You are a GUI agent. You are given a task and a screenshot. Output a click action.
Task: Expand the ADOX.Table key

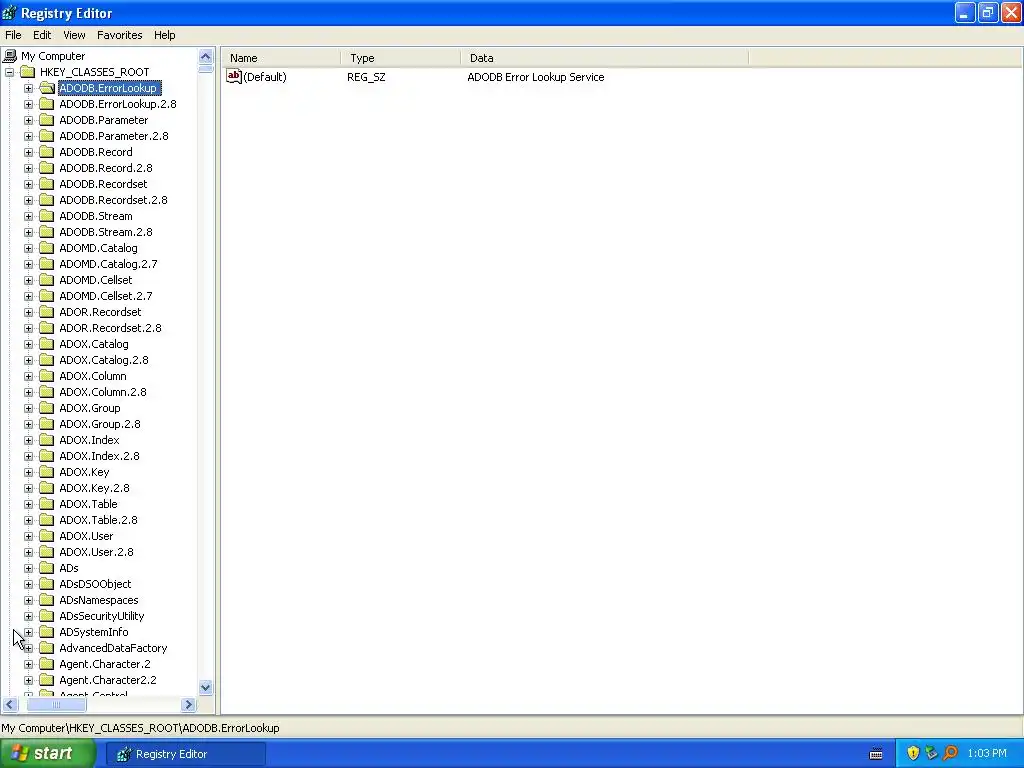28,504
